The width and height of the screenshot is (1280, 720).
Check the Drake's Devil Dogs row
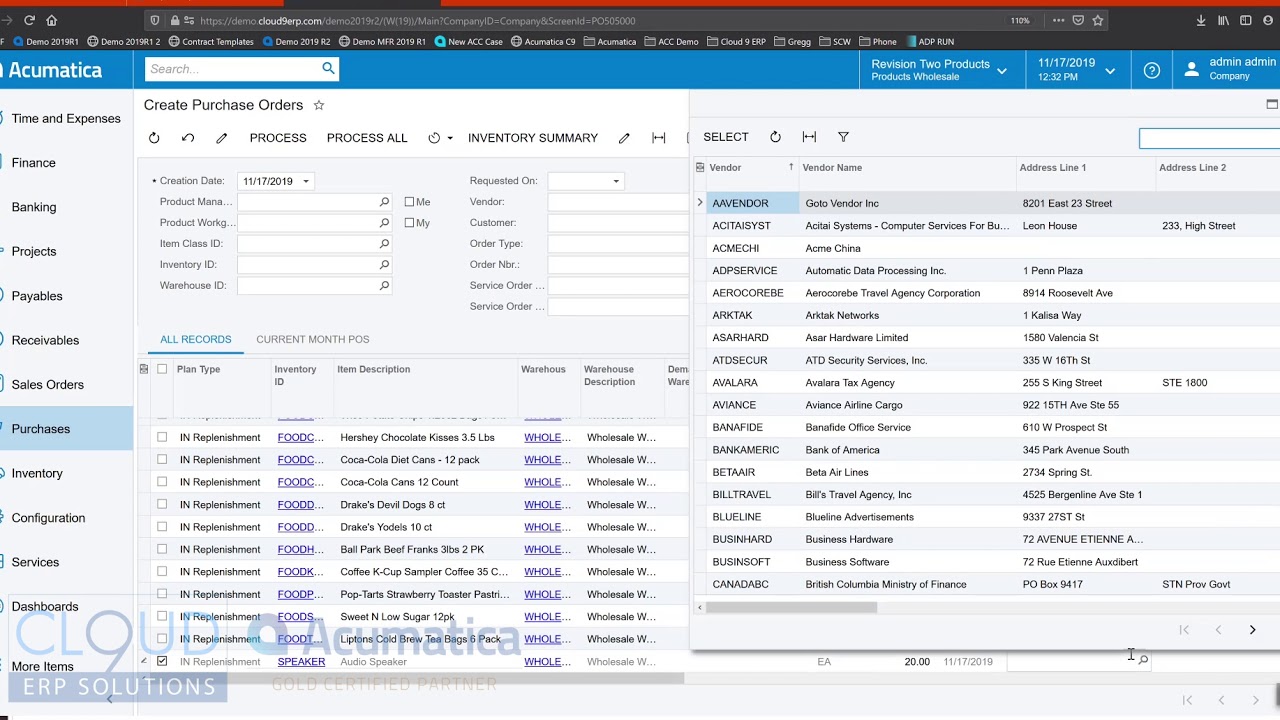pyautogui.click(x=162, y=505)
